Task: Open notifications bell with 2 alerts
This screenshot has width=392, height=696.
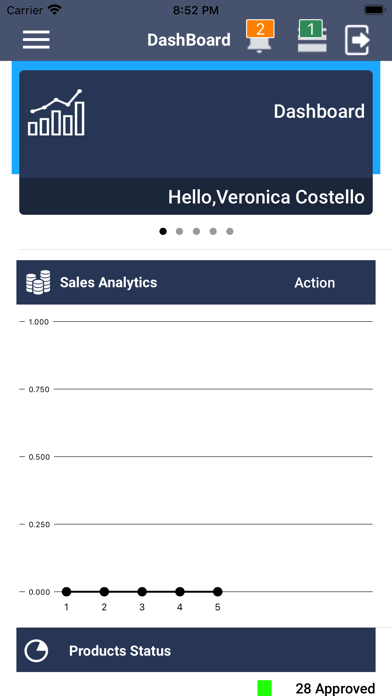Action: tap(260, 36)
